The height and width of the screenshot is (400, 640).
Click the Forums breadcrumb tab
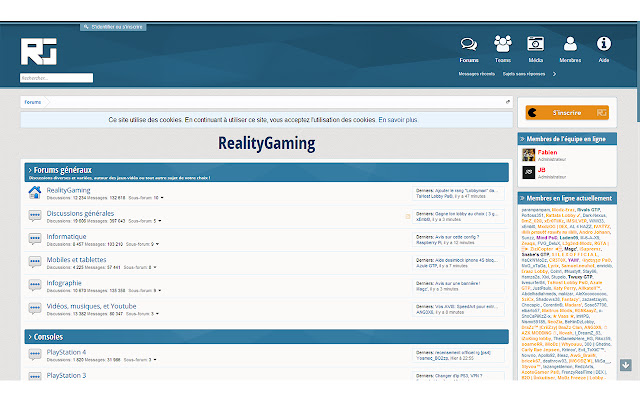(33, 102)
